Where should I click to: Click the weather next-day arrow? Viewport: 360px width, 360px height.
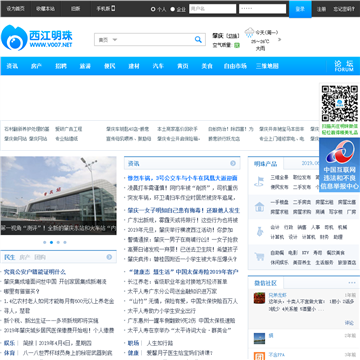pyautogui.click(x=279, y=39)
